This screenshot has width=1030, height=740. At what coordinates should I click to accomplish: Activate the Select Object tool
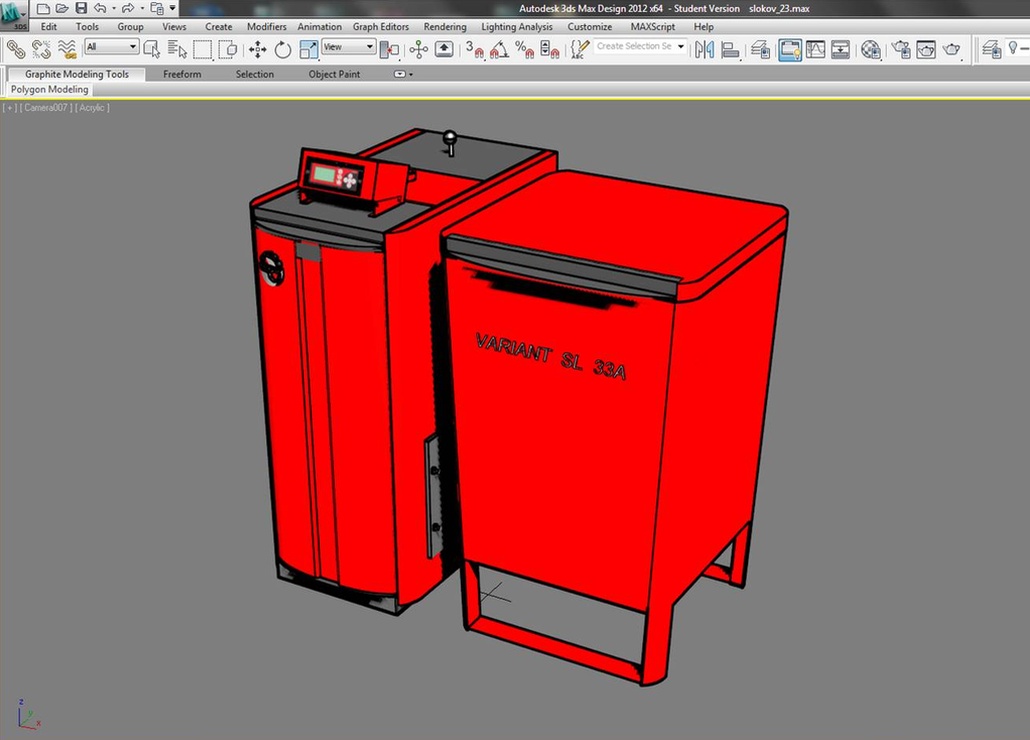[152, 49]
